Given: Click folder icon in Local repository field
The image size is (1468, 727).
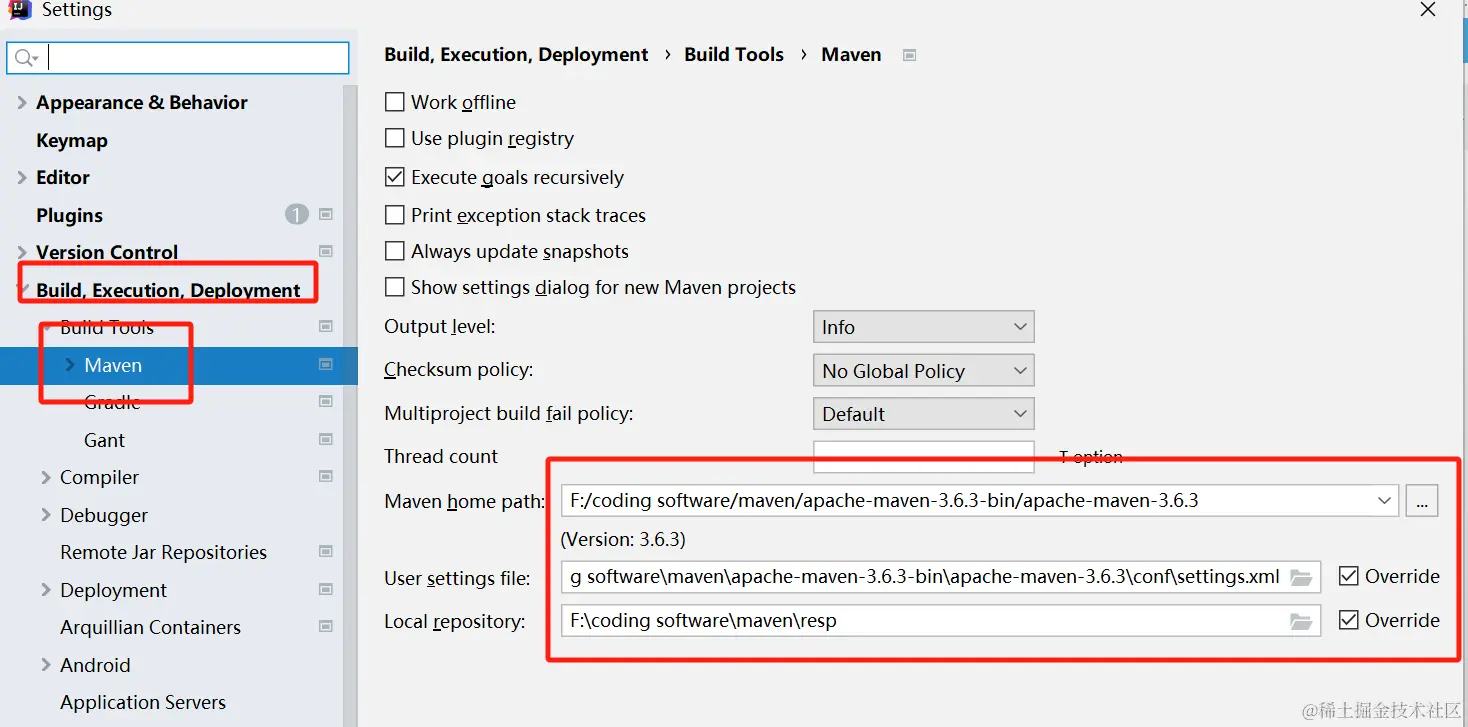Looking at the screenshot, I should pos(1300,621).
